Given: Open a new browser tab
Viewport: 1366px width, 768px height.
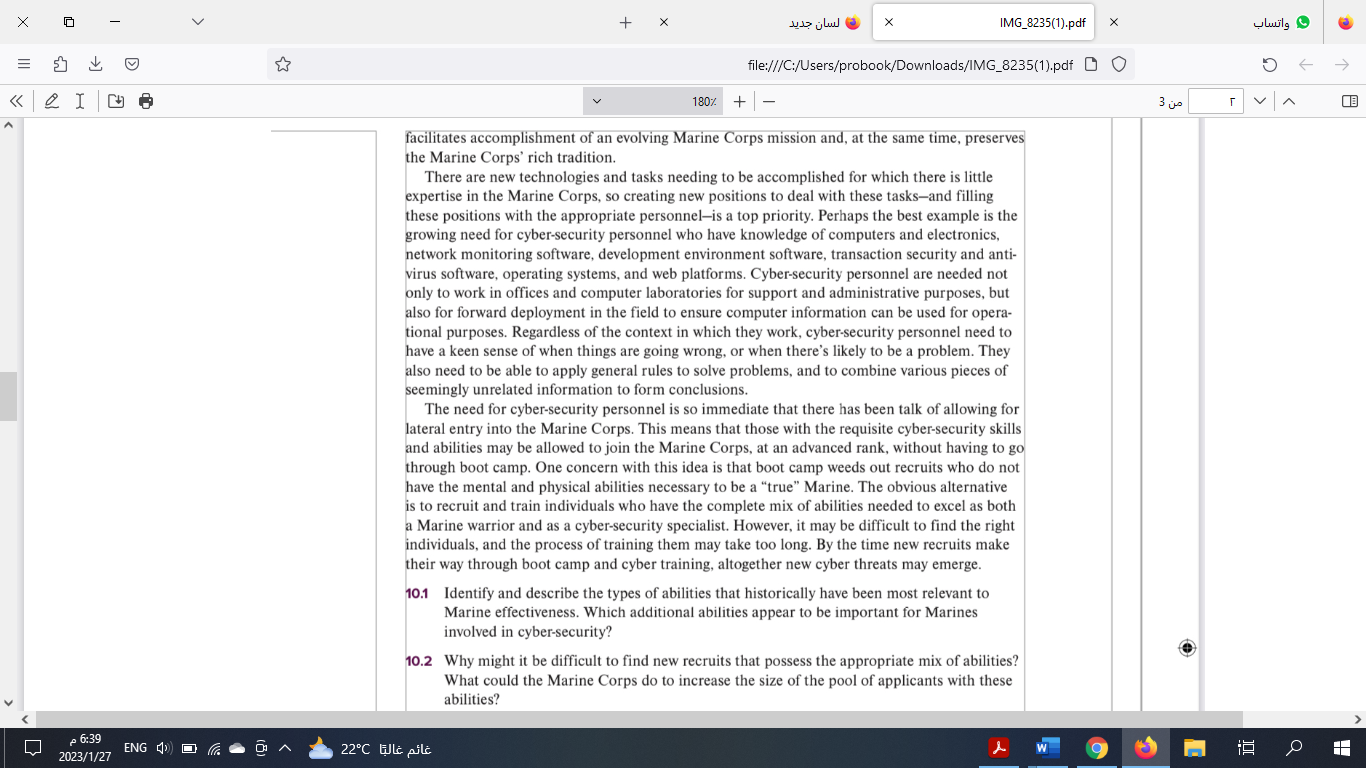Looking at the screenshot, I should point(626,22).
